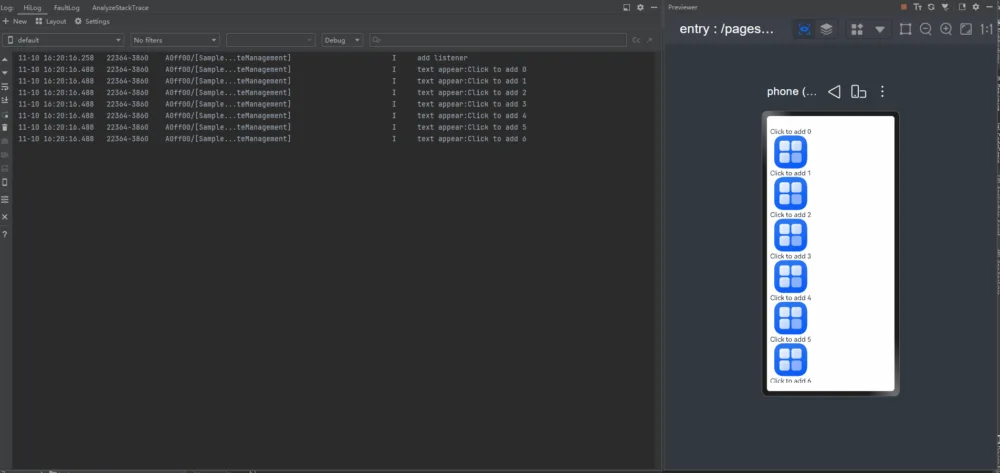This screenshot has width=1000, height=473.
Task: Click scroll-to-end icon in log sidebar
Action: click(5, 100)
